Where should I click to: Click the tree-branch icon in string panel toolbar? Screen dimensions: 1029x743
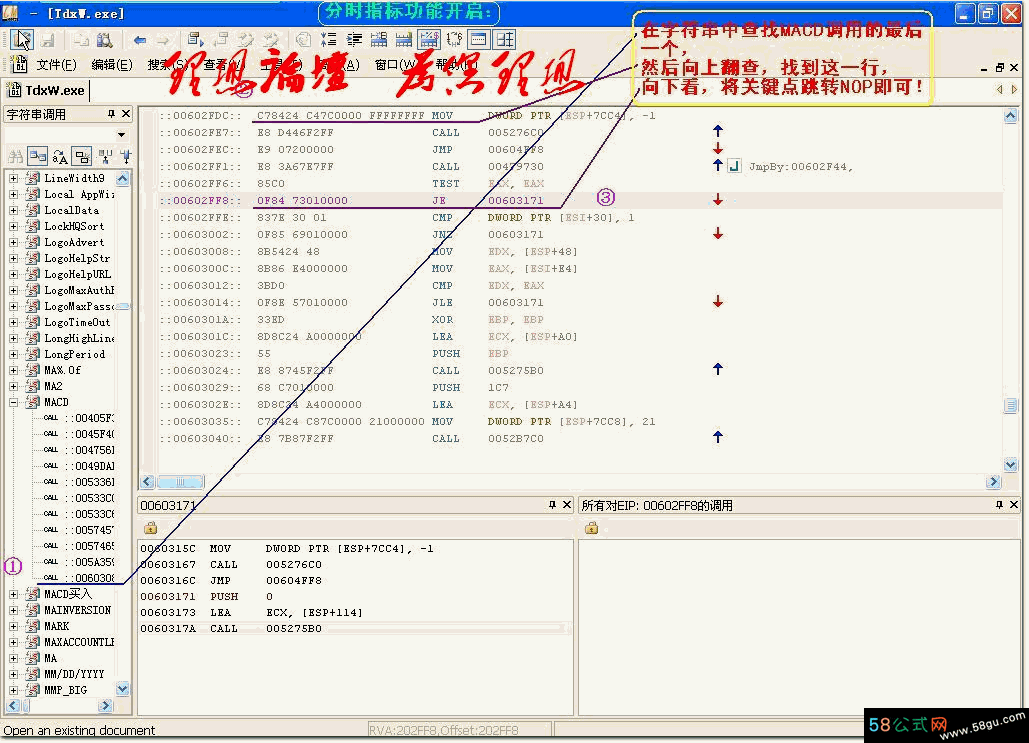point(104,156)
